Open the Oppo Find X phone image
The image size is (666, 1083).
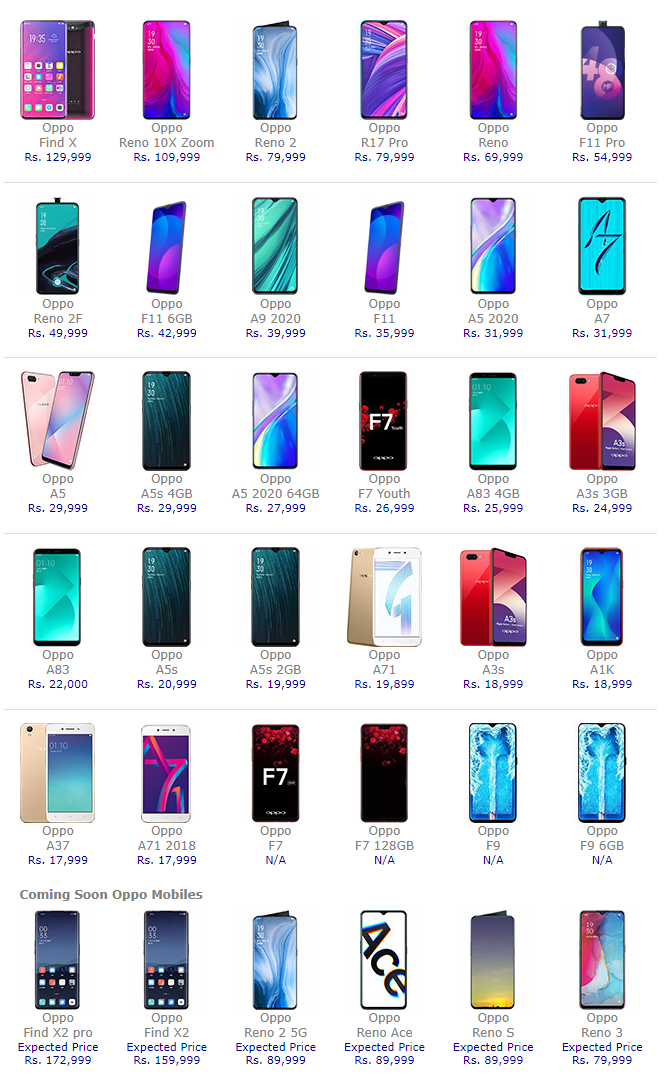point(57,70)
